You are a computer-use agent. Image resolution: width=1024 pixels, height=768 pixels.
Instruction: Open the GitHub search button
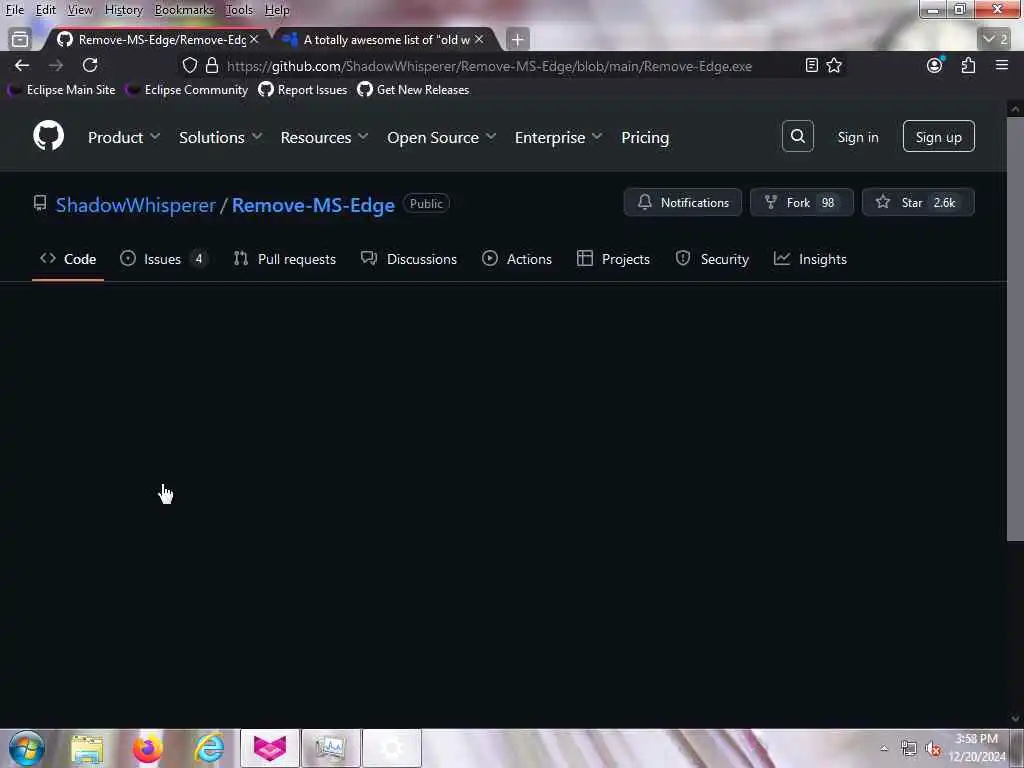pyautogui.click(x=797, y=136)
